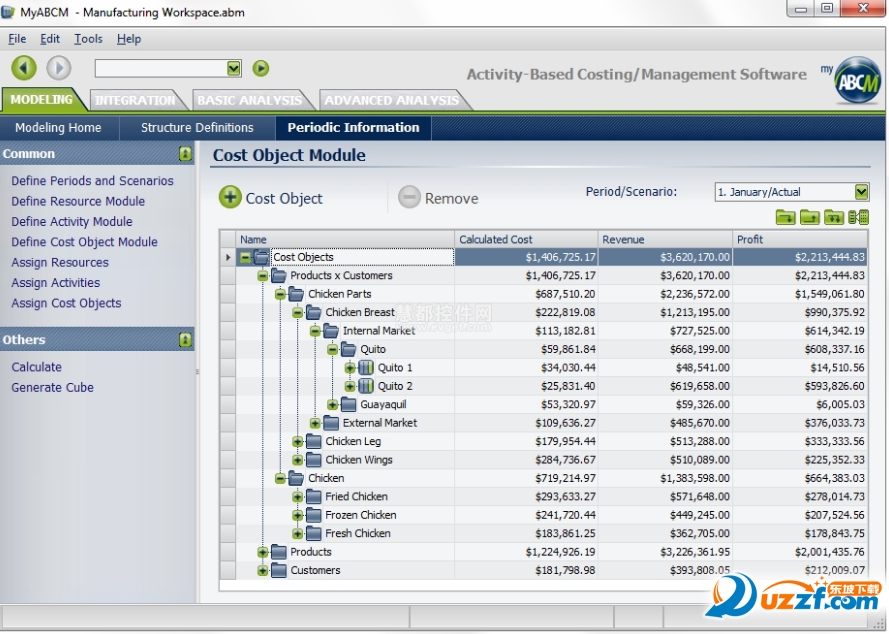The height and width of the screenshot is (634, 889).
Task: Collapse the Common sidebar panel
Action: [x=185, y=154]
